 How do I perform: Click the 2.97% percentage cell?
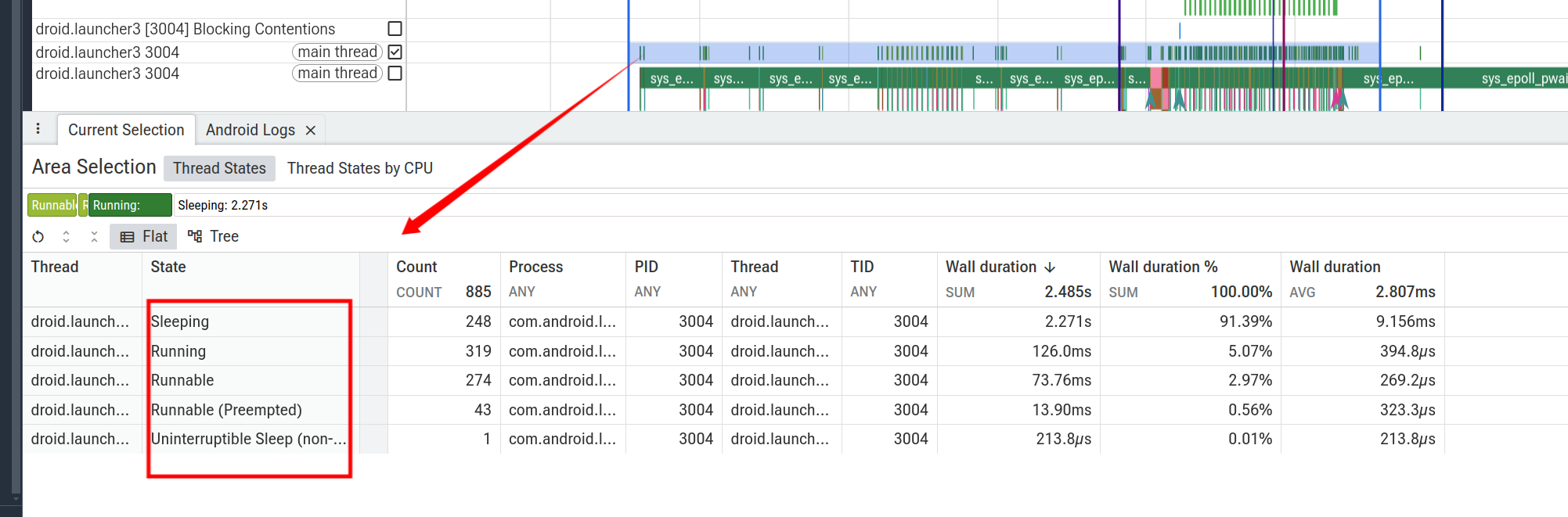tap(1190, 380)
